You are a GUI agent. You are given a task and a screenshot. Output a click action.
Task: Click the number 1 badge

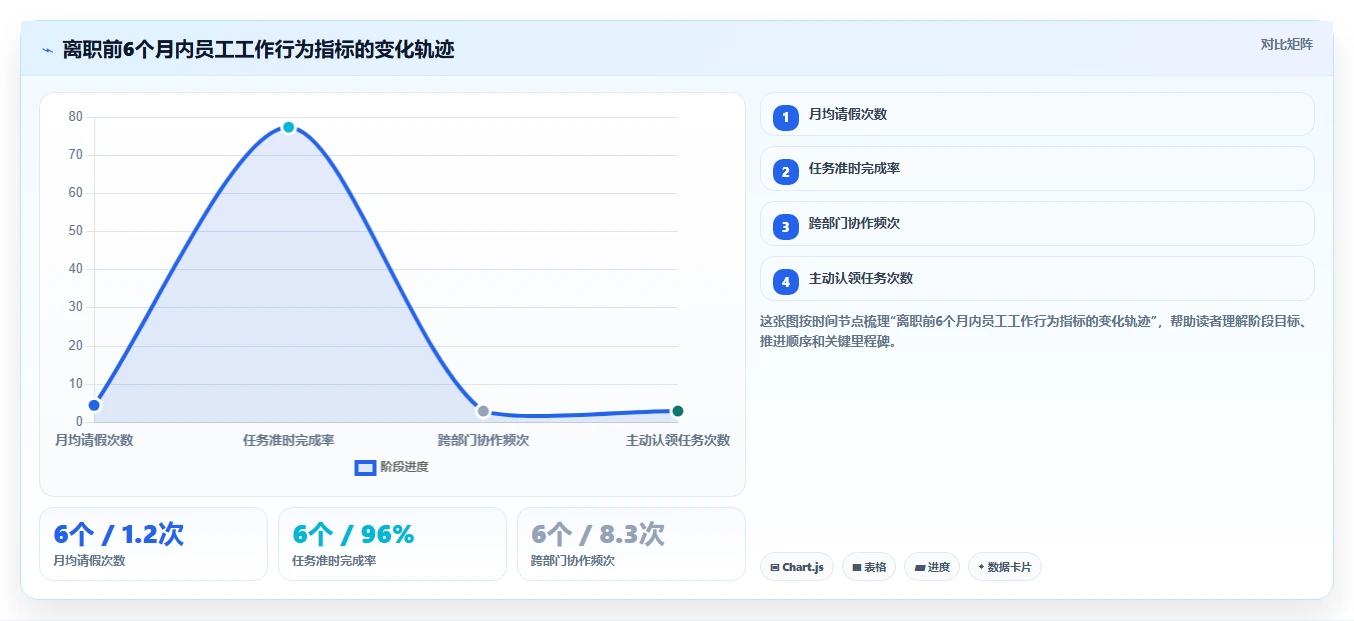786,117
